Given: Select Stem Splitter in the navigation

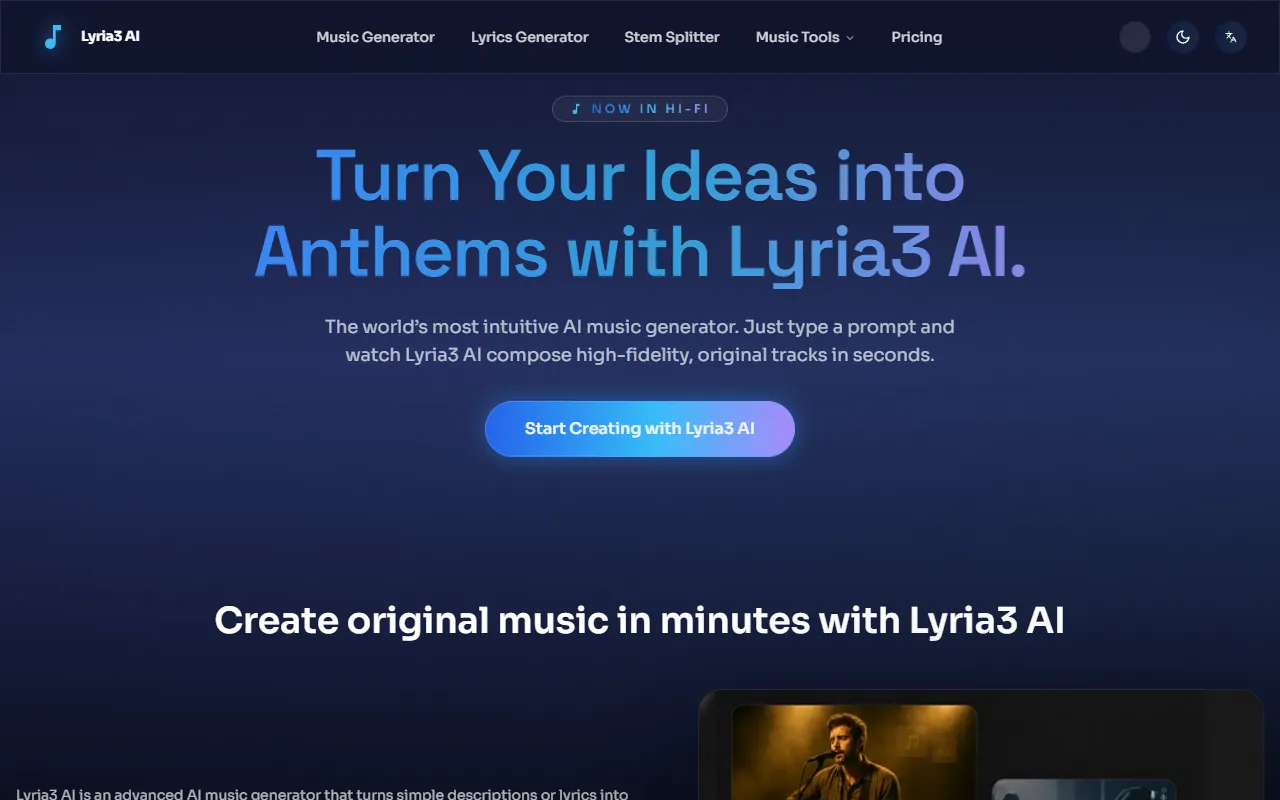Looking at the screenshot, I should tap(672, 37).
